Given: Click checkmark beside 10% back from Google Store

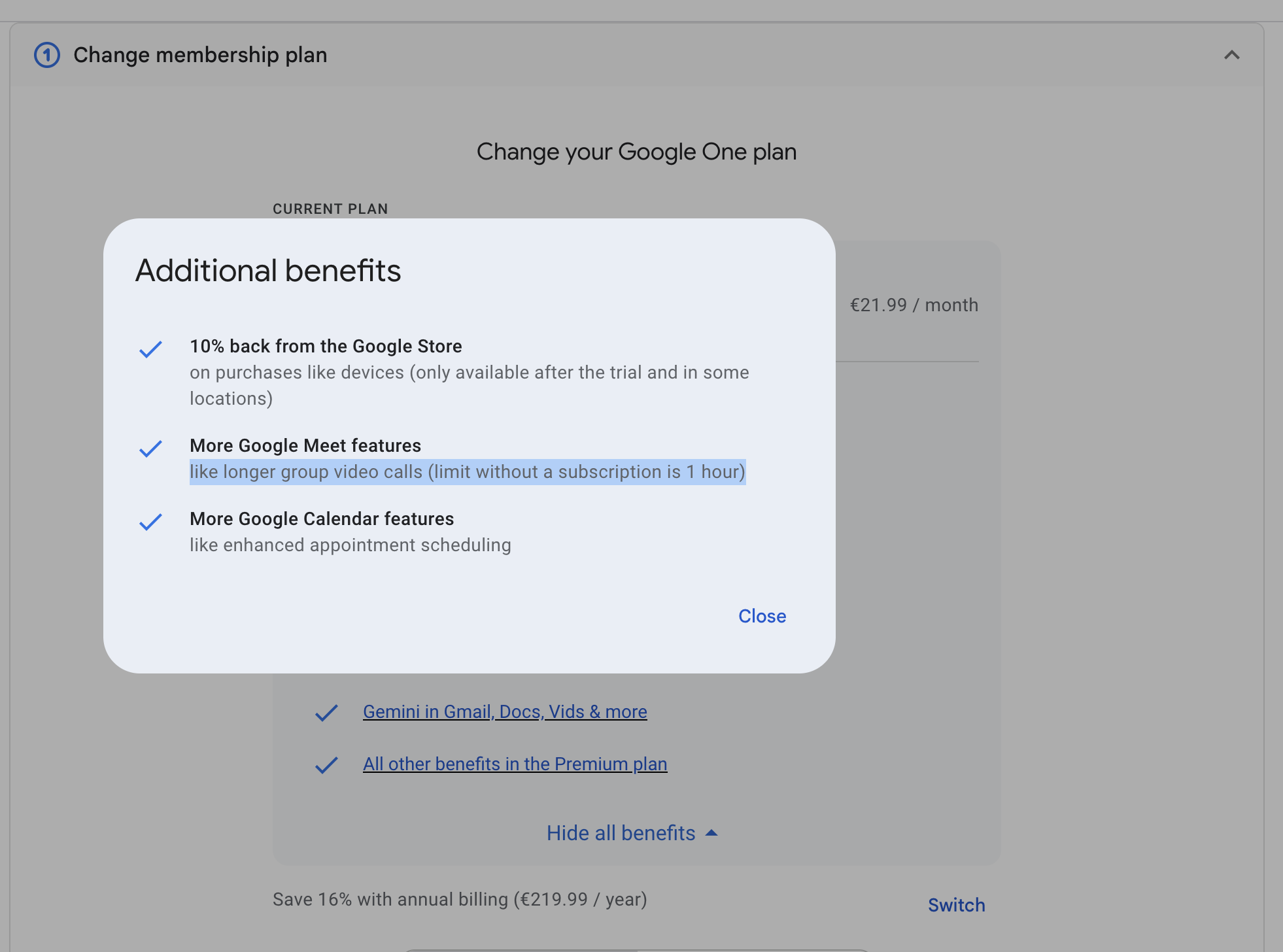Looking at the screenshot, I should [150, 349].
